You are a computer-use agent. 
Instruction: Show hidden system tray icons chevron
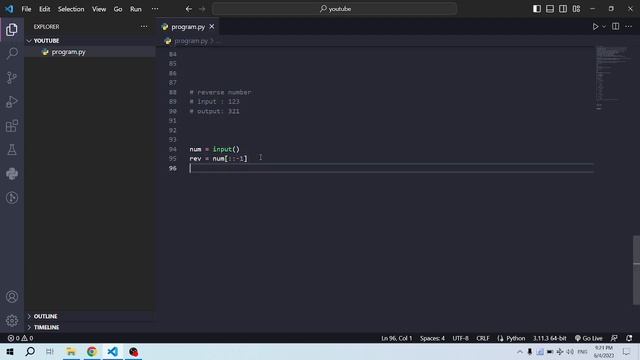click(x=520, y=351)
